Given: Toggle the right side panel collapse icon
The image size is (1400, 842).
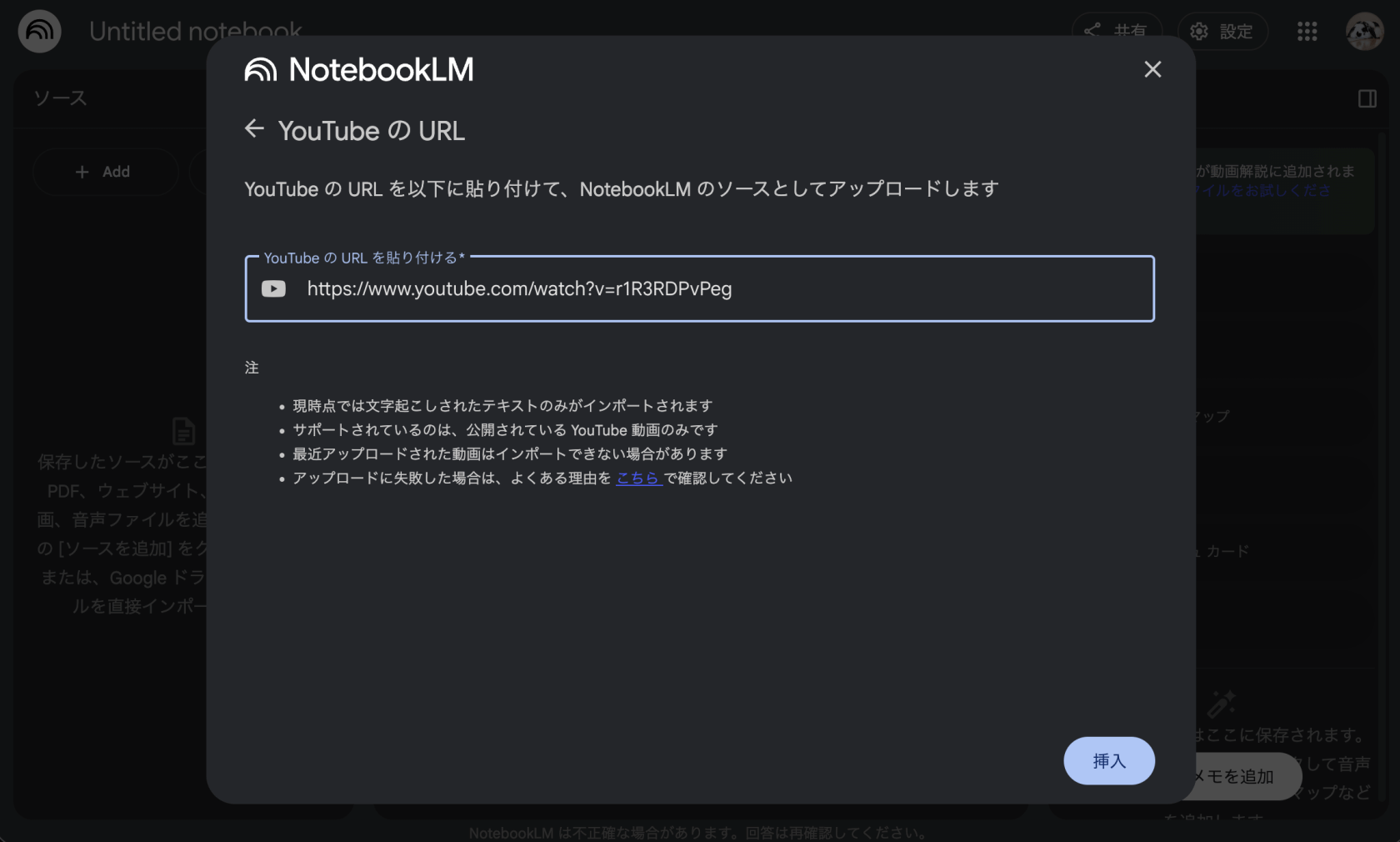Looking at the screenshot, I should (1367, 99).
